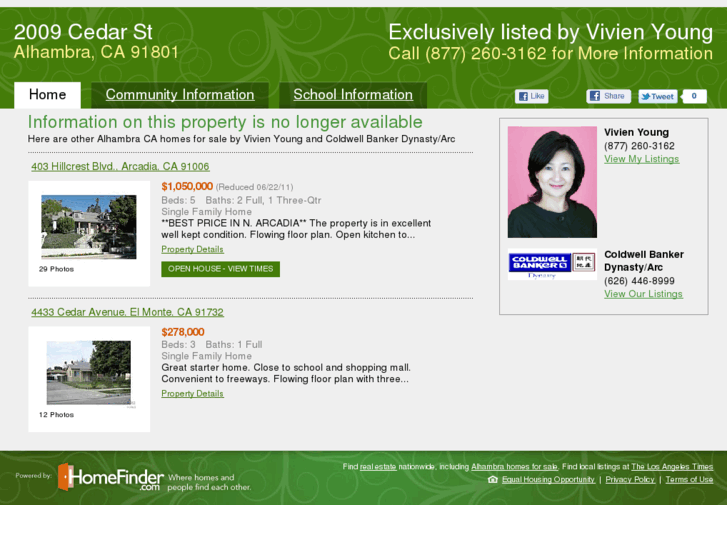Click the Facebook Share button
This screenshot has height=545, width=727.
[x=608, y=96]
